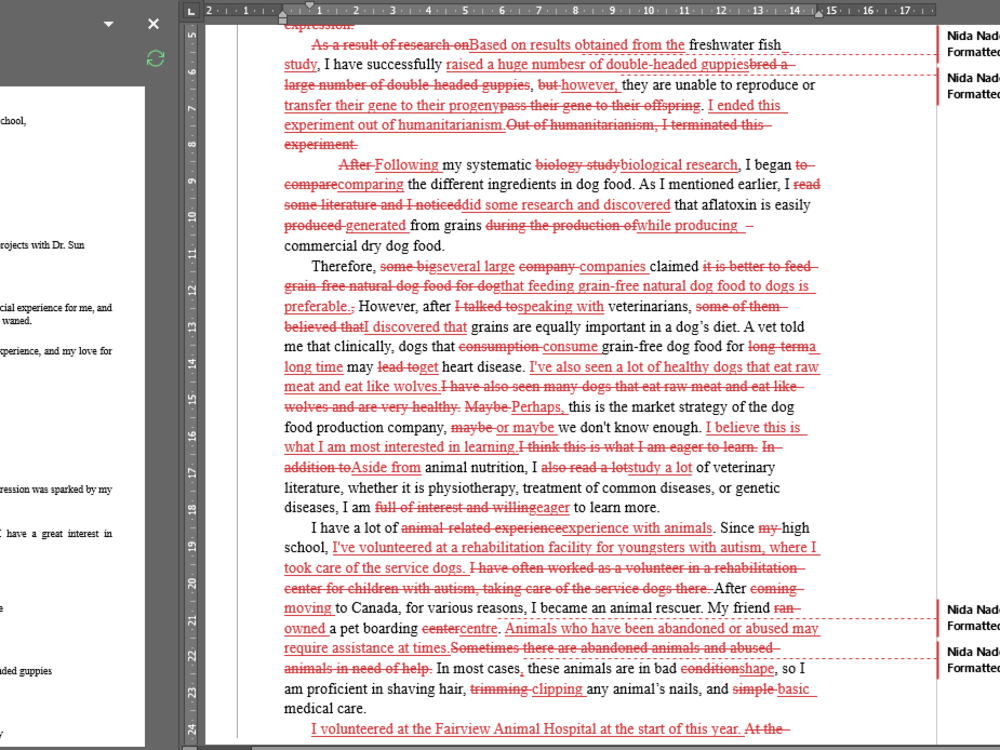
Task: Click the inserted text 'Aside from'
Action: tap(386, 467)
